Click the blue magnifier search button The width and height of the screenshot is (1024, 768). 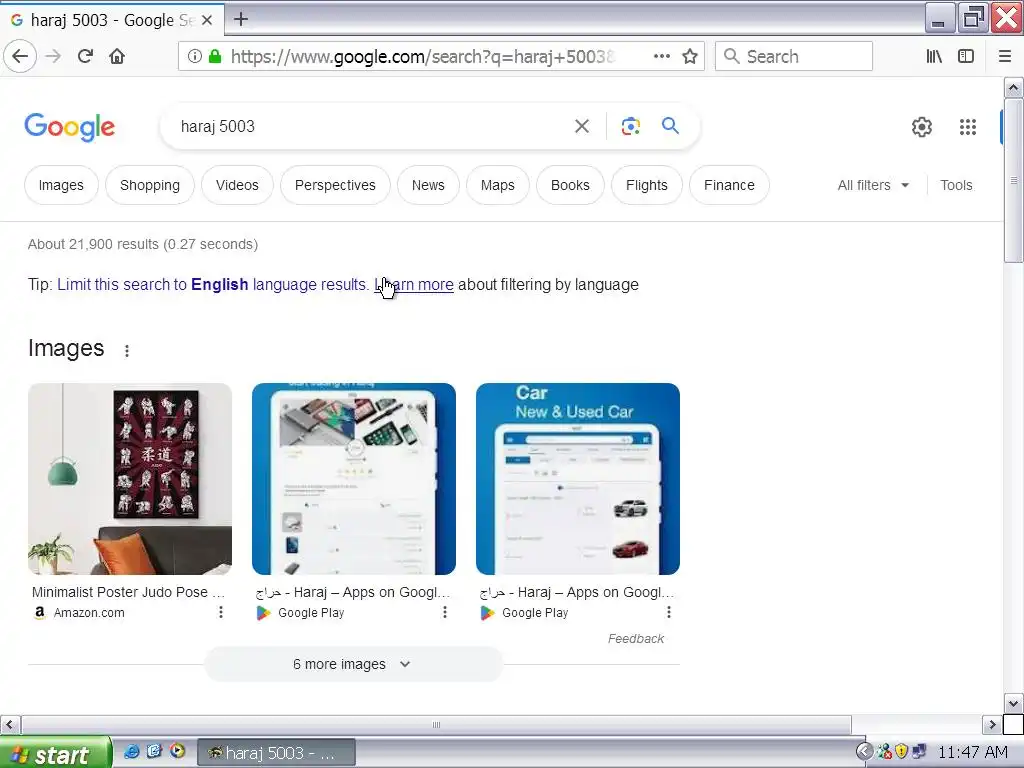click(x=670, y=125)
